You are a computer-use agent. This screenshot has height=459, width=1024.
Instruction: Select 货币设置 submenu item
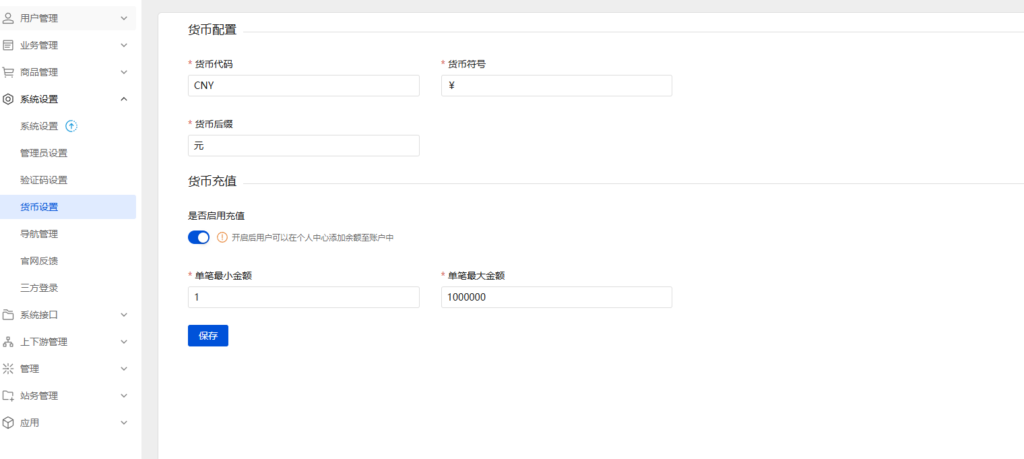[x=68, y=207]
